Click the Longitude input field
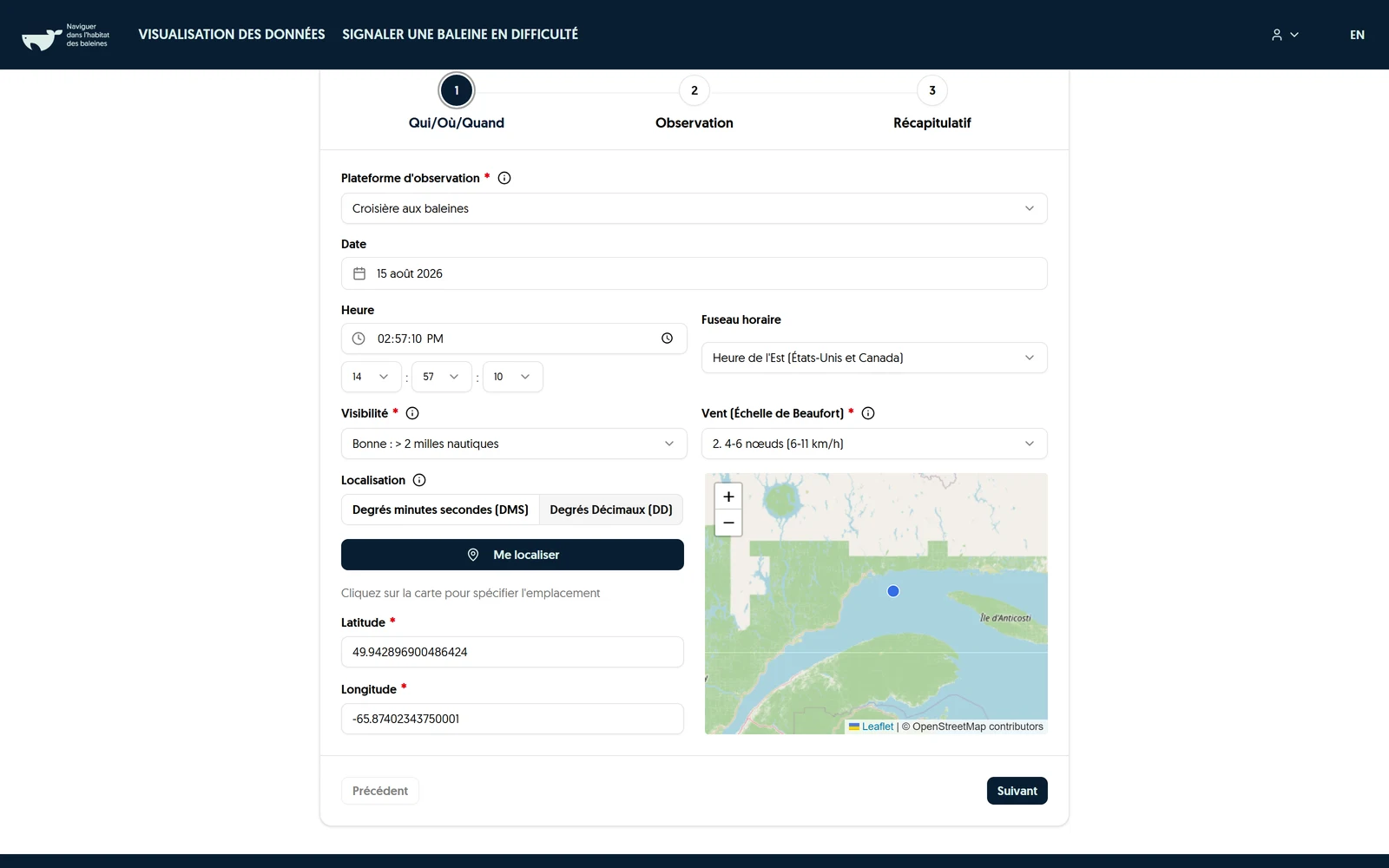The height and width of the screenshot is (868, 1389). pos(512,719)
